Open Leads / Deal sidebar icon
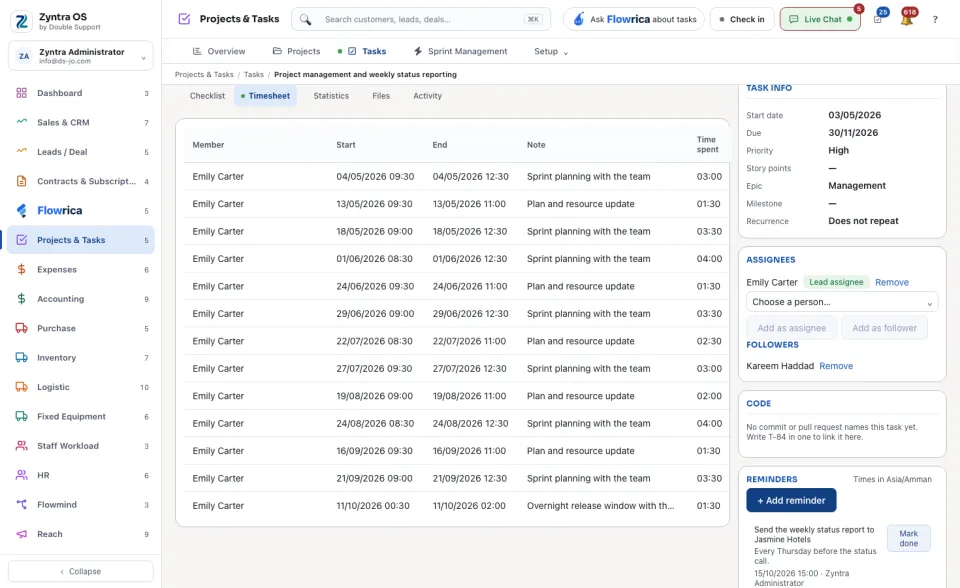 coord(21,151)
